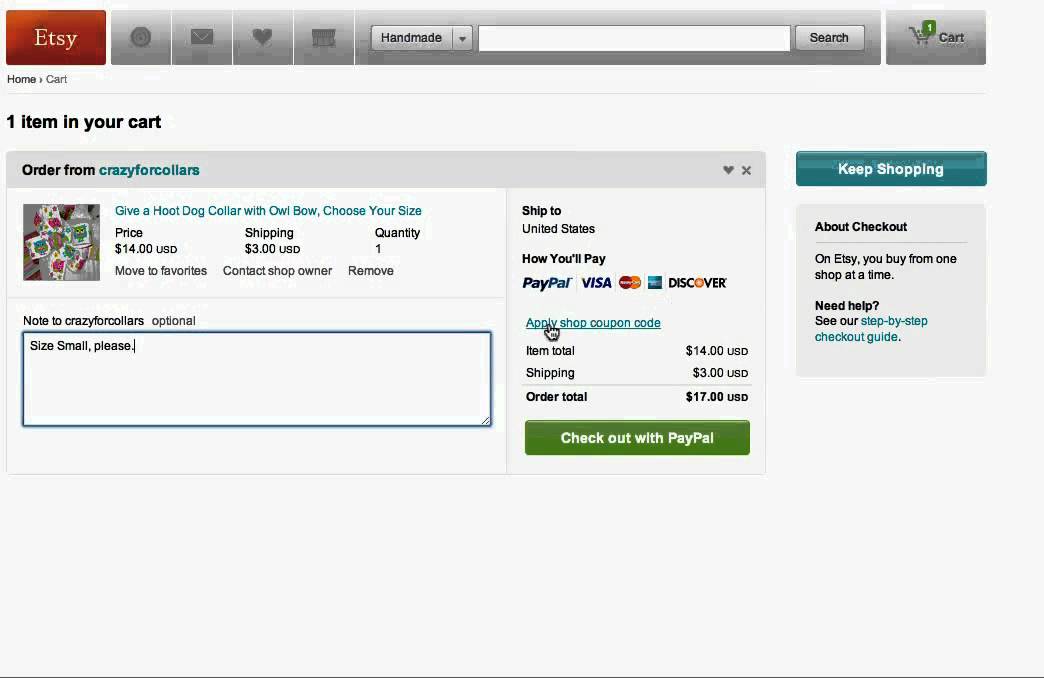The height and width of the screenshot is (678, 1044).
Task: Apply shop coupon code link
Action: (593, 323)
